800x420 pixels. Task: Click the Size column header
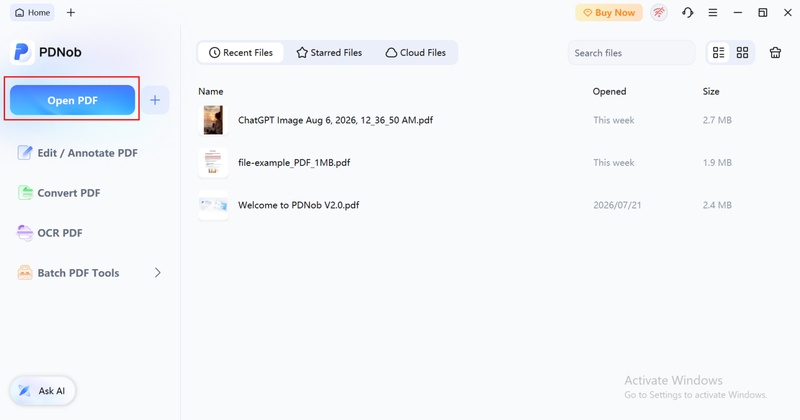coord(711,91)
